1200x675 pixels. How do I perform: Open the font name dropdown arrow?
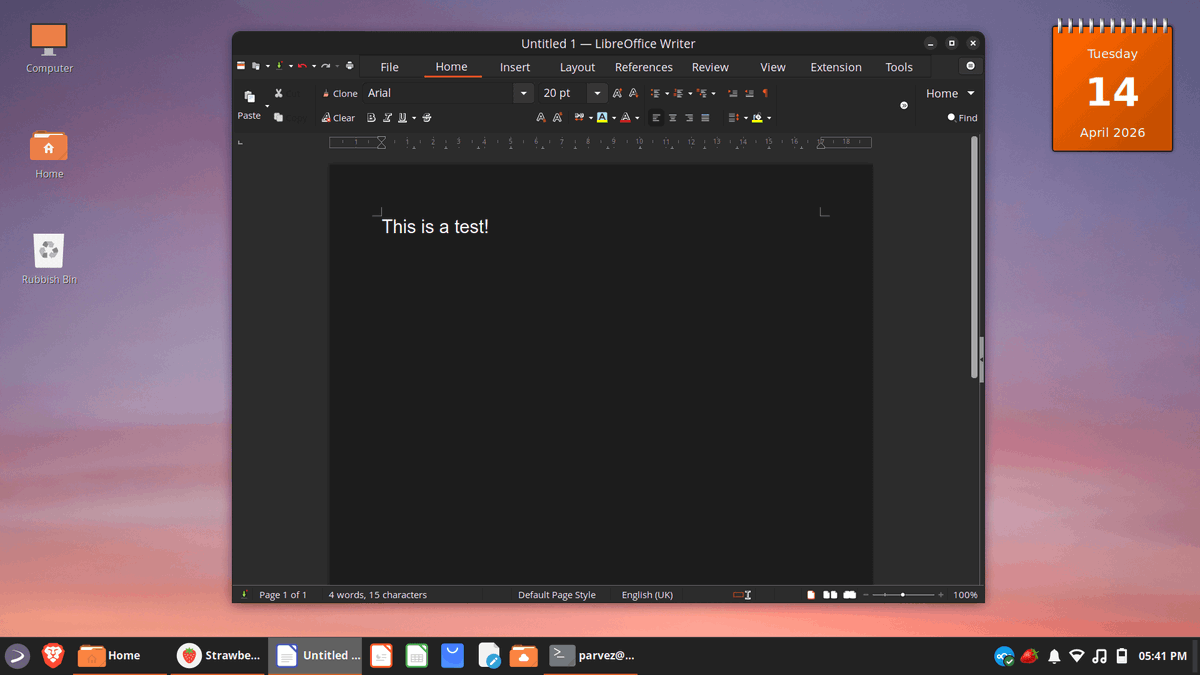tap(523, 93)
